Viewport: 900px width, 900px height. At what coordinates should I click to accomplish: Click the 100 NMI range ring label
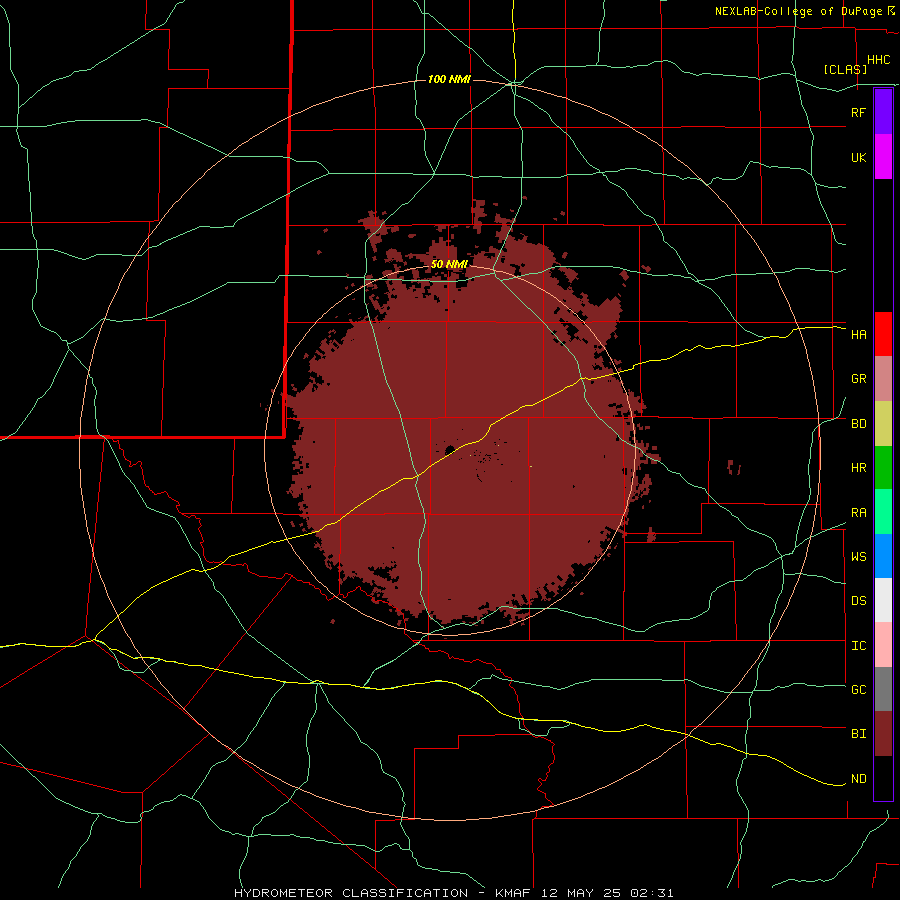[x=449, y=79]
